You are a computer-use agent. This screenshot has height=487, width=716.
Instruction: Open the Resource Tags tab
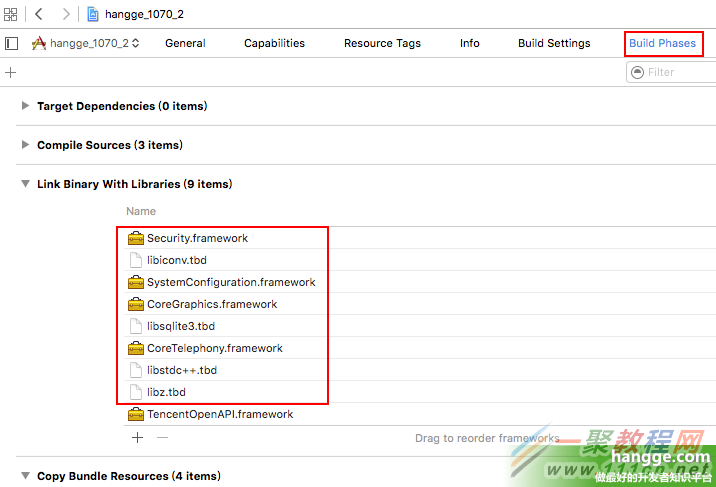382,43
